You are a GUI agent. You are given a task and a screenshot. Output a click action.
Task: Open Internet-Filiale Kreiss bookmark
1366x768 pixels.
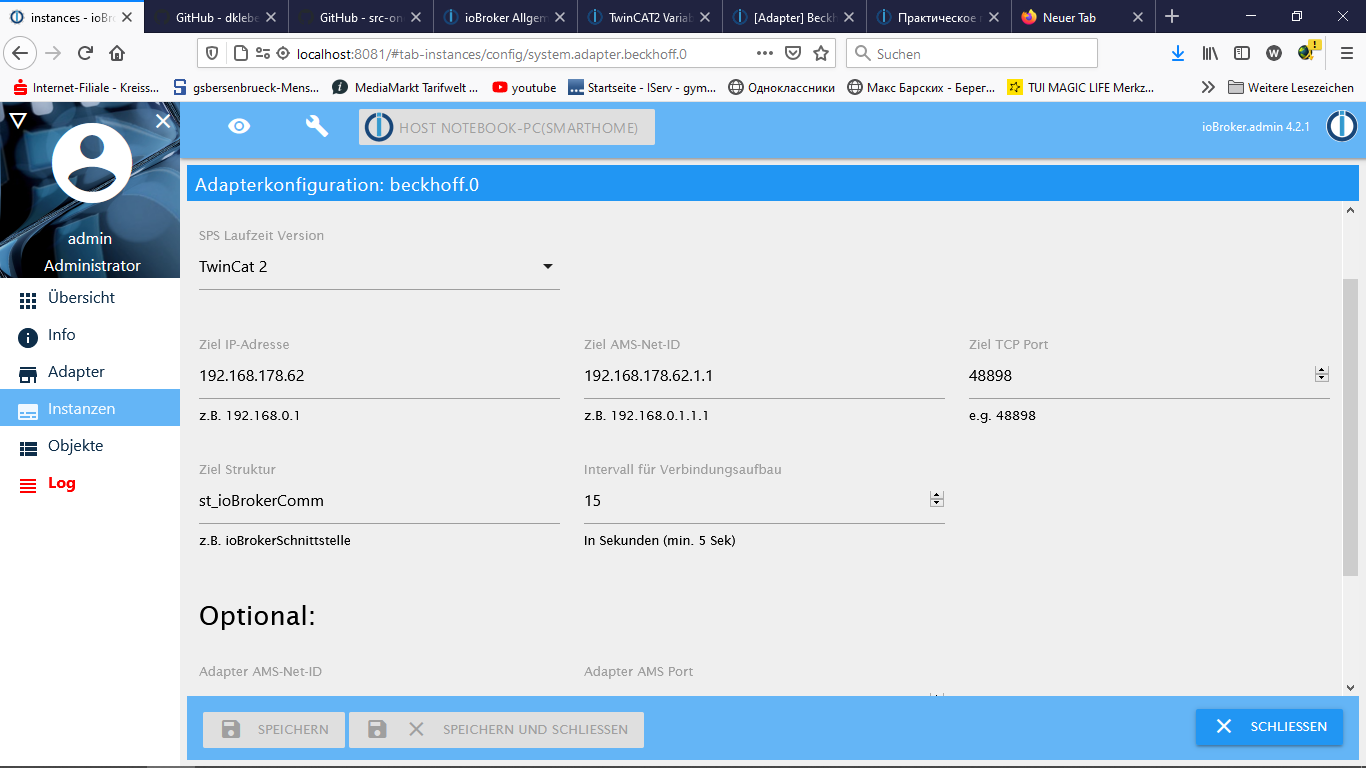[x=85, y=88]
